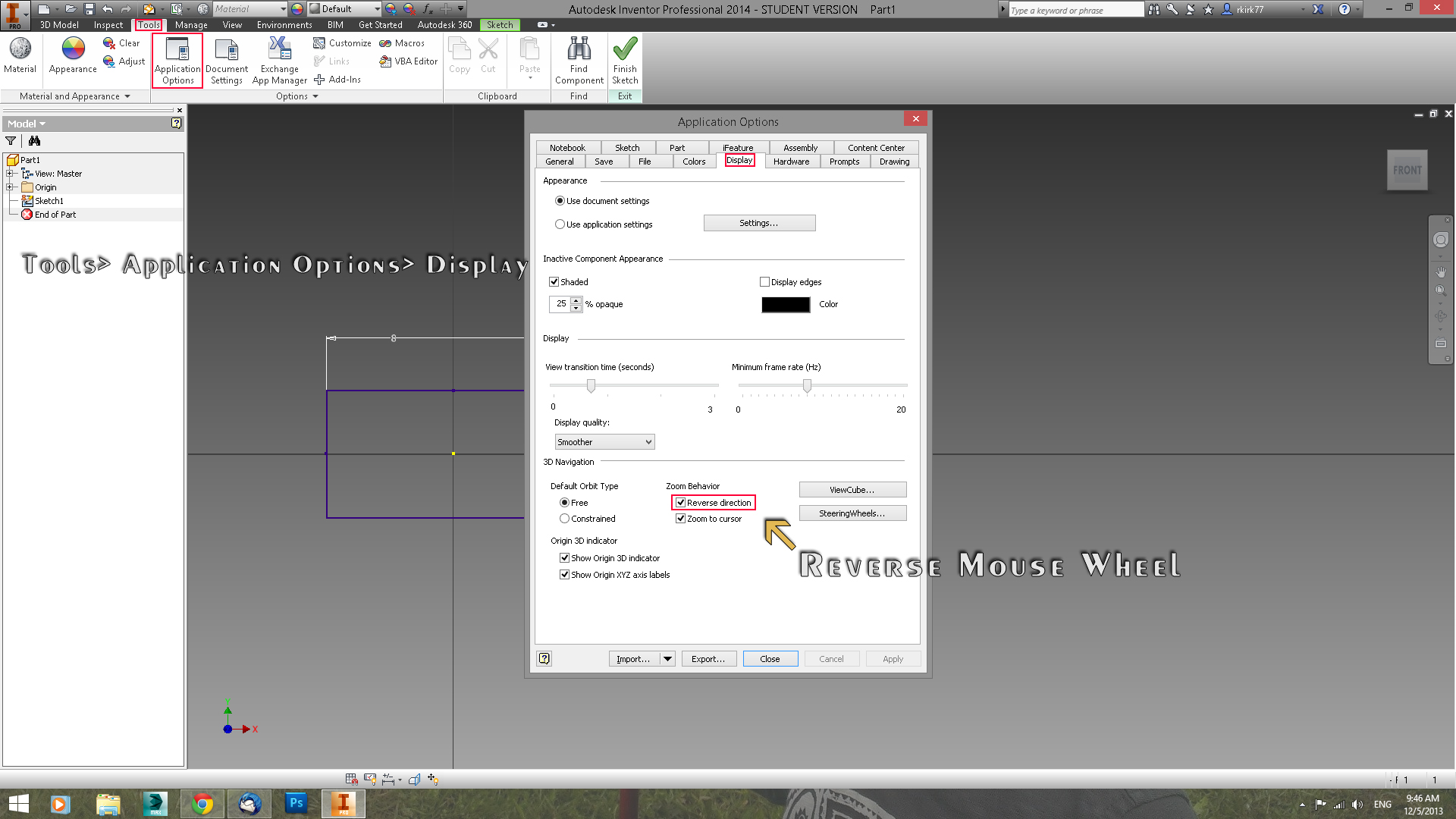
Task: Toggle Shaded inactive component appearance
Action: (556, 281)
